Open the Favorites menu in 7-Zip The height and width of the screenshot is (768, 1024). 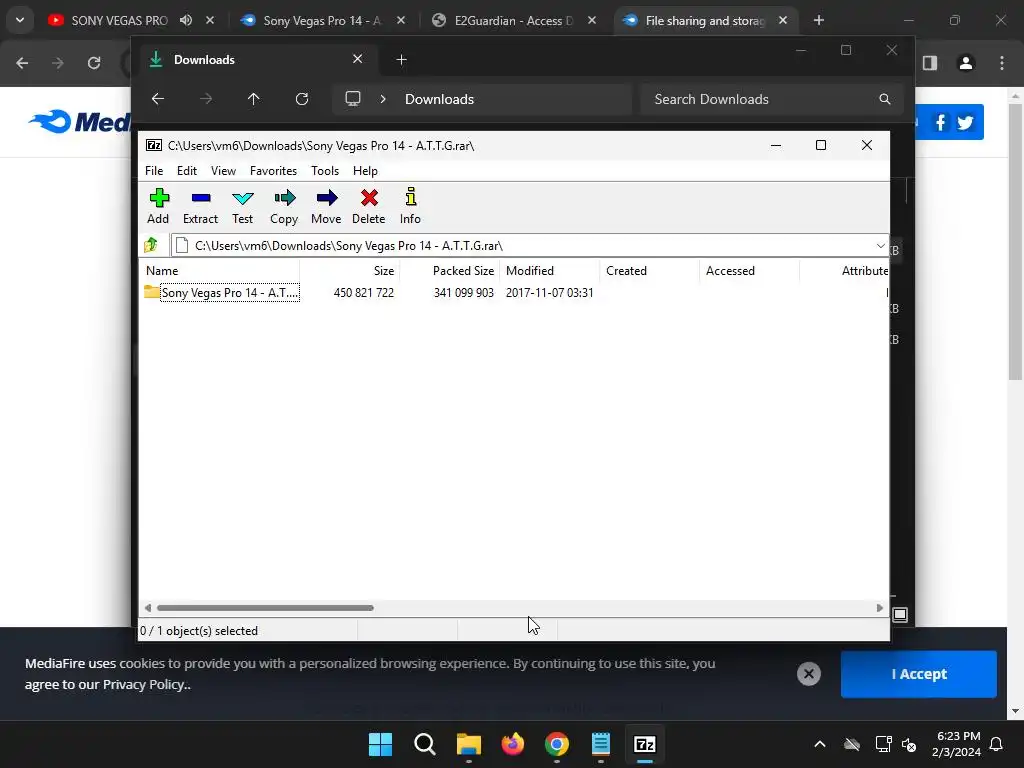click(x=274, y=170)
